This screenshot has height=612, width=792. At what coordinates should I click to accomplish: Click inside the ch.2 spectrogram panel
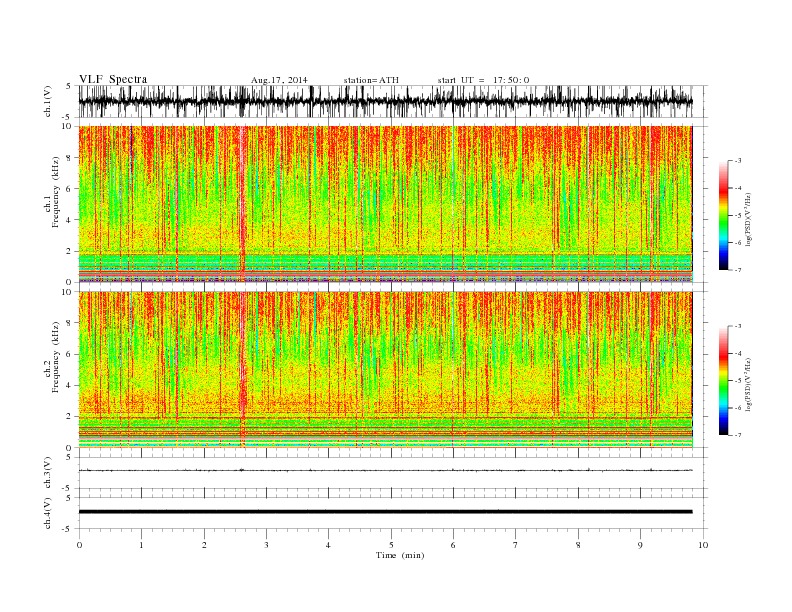(385, 370)
